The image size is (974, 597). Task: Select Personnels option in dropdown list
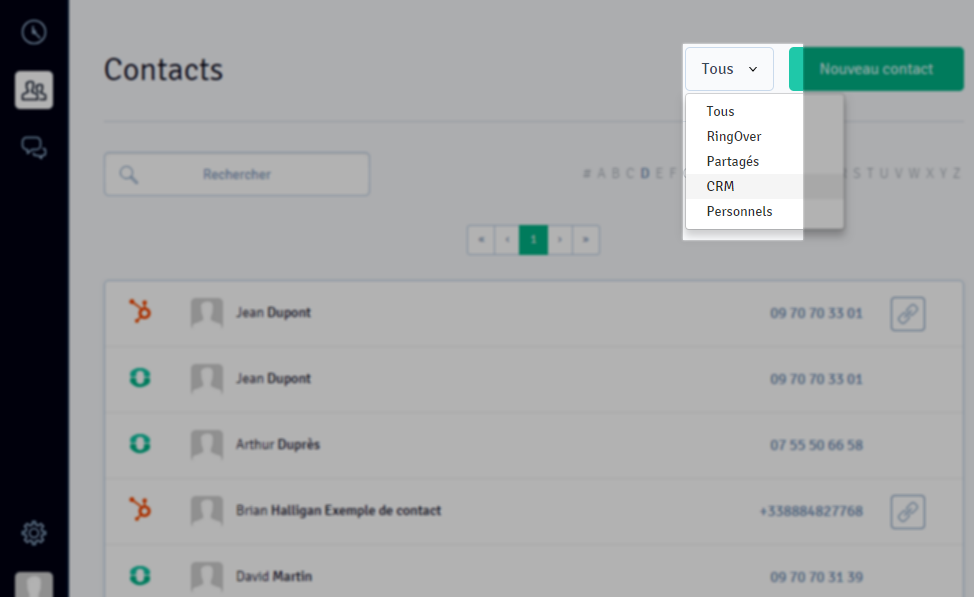739,211
